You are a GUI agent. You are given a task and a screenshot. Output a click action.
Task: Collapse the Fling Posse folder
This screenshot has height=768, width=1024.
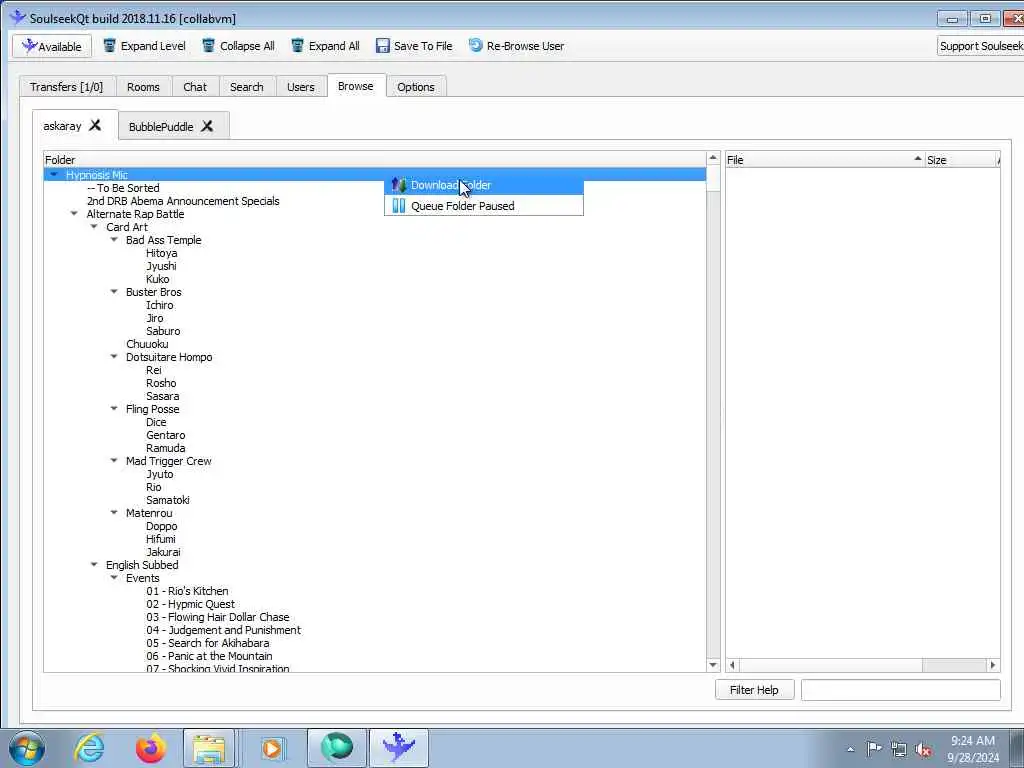[x=114, y=409]
